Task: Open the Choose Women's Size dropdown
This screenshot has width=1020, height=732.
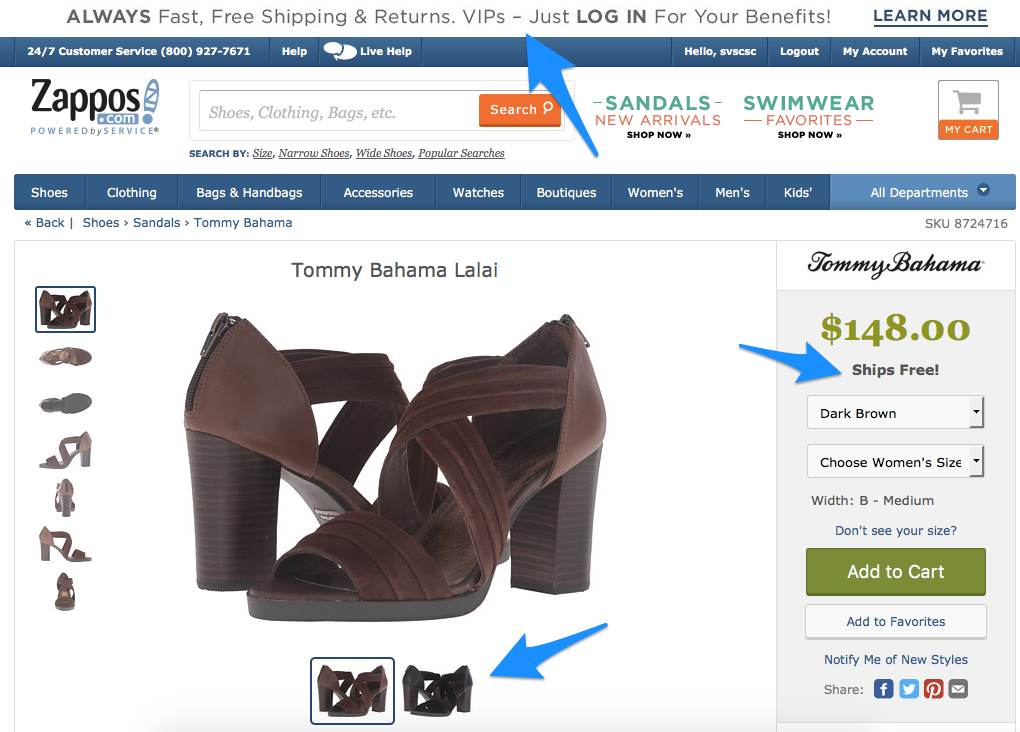Action: tap(894, 461)
